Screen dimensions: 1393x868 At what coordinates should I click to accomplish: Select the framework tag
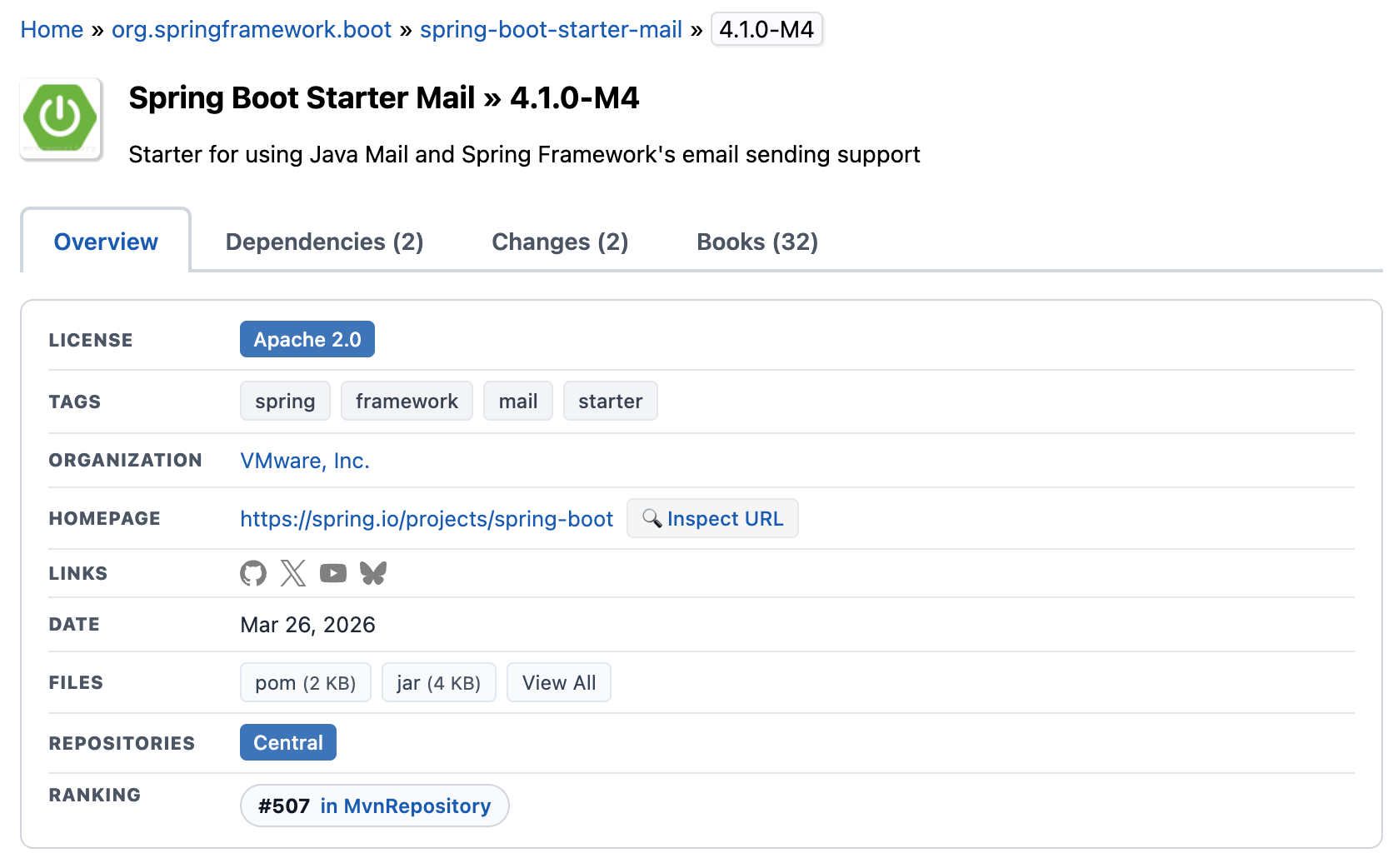407,401
